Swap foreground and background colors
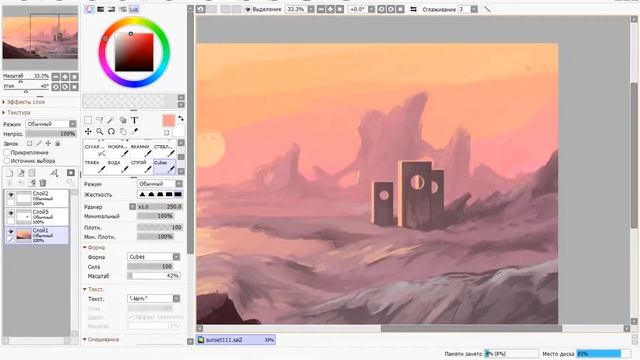 tap(180, 118)
